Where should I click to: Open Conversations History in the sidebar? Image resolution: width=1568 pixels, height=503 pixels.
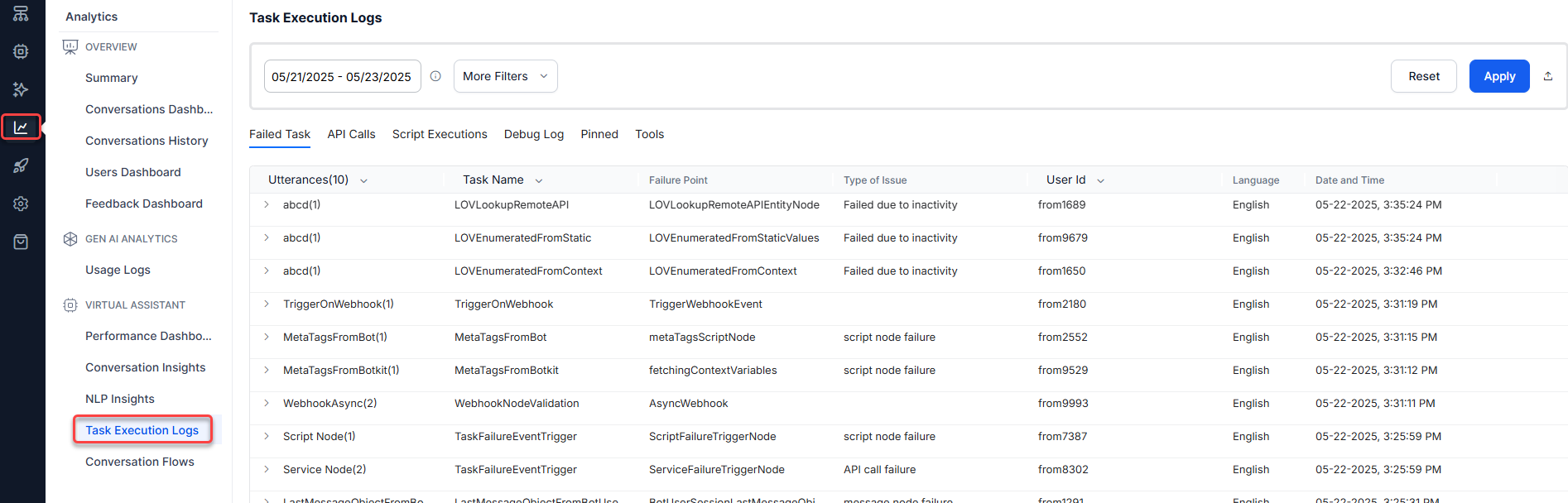[147, 141]
